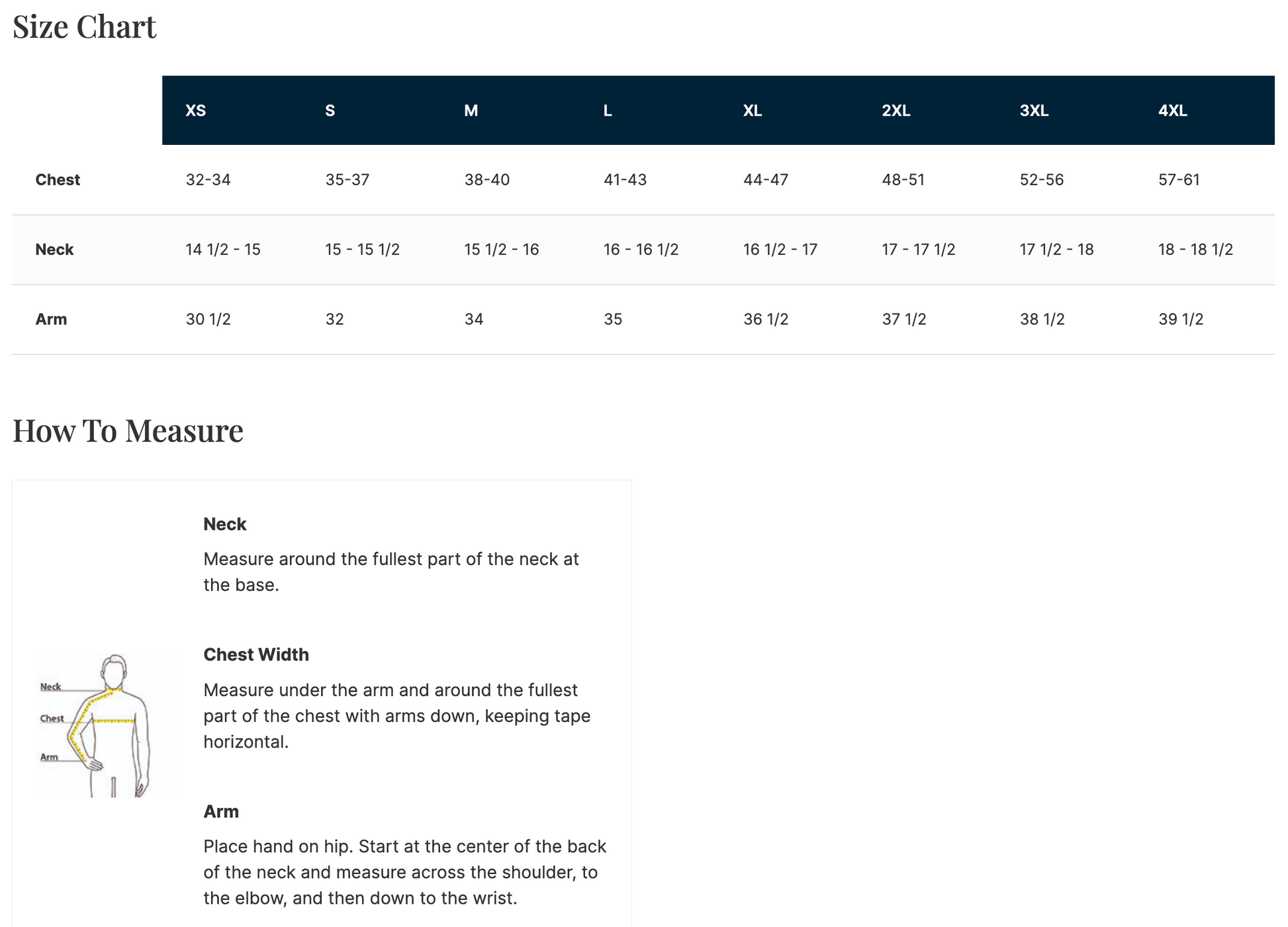The image size is (1288, 927).
Task: Click the Chest row label
Action: (x=58, y=180)
